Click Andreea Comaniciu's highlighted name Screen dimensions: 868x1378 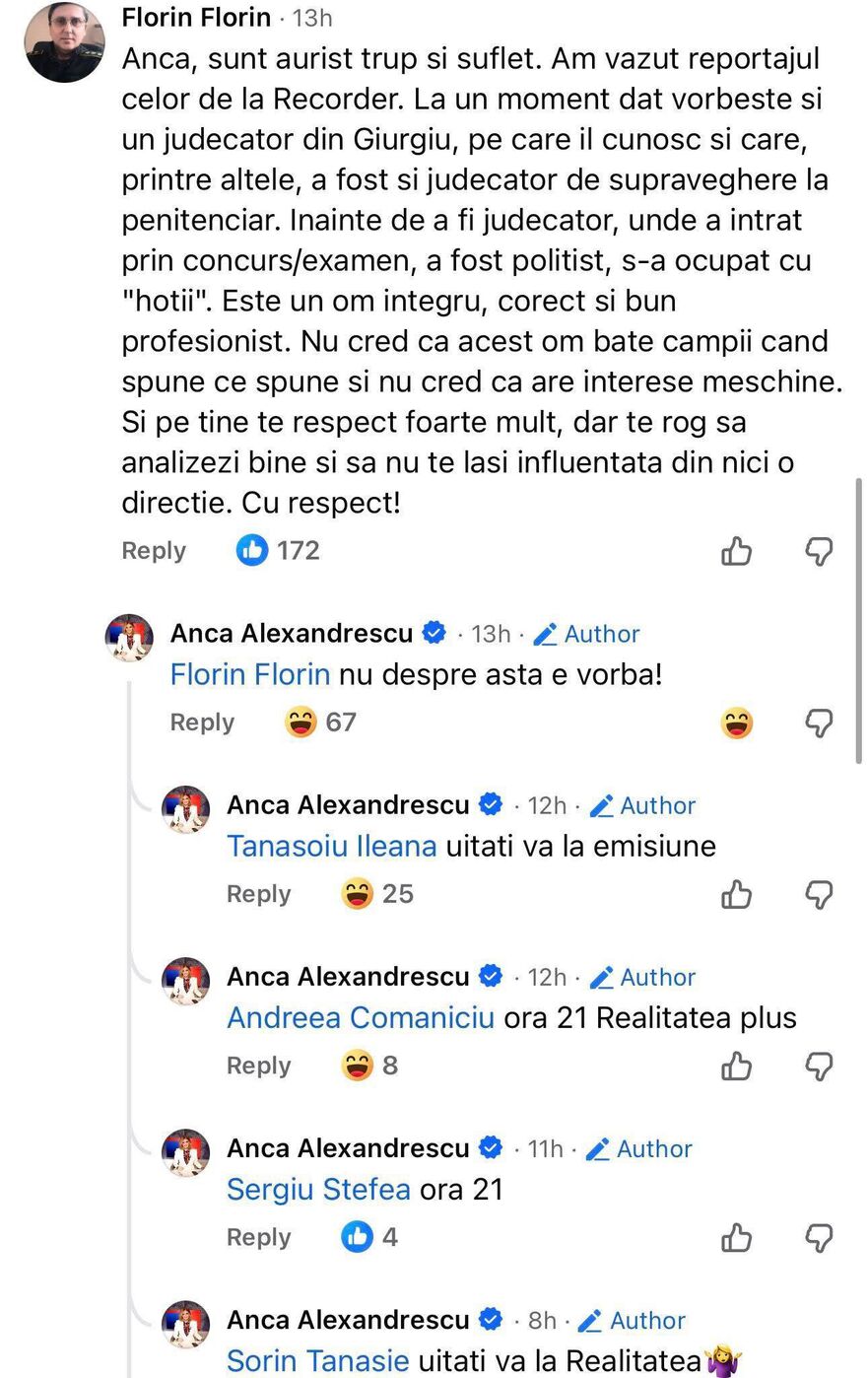point(359,1017)
